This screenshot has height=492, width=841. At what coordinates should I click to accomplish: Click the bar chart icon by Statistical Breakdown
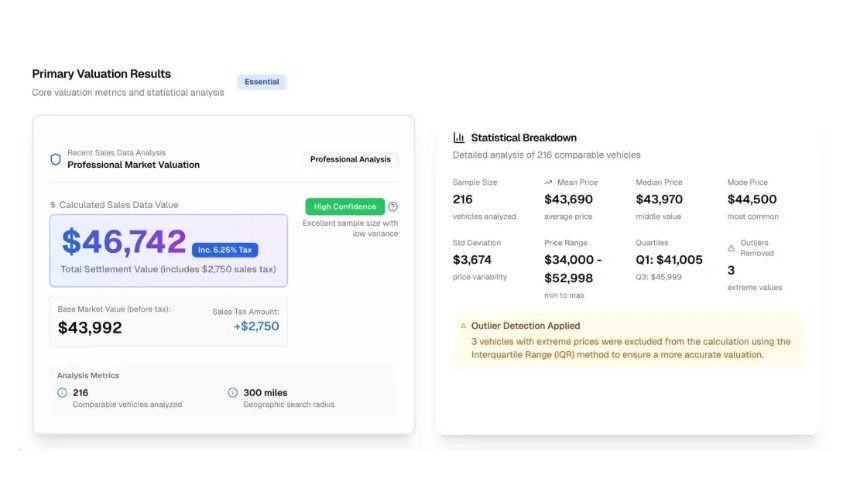459,138
